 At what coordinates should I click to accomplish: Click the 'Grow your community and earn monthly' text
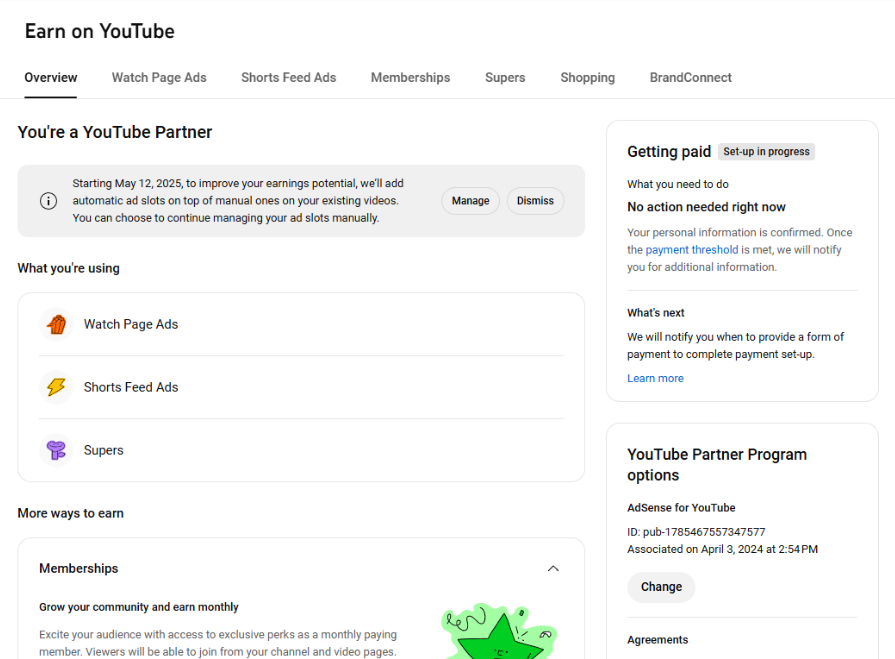pos(139,607)
